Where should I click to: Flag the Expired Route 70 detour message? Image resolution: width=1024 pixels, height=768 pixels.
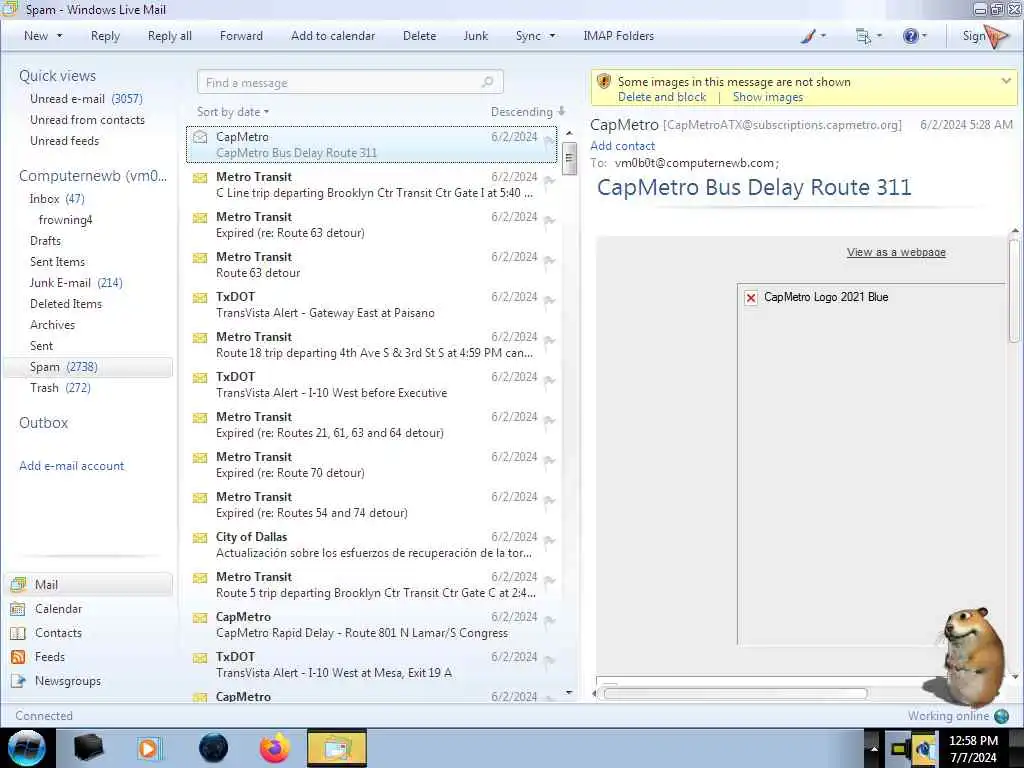pyautogui.click(x=549, y=461)
